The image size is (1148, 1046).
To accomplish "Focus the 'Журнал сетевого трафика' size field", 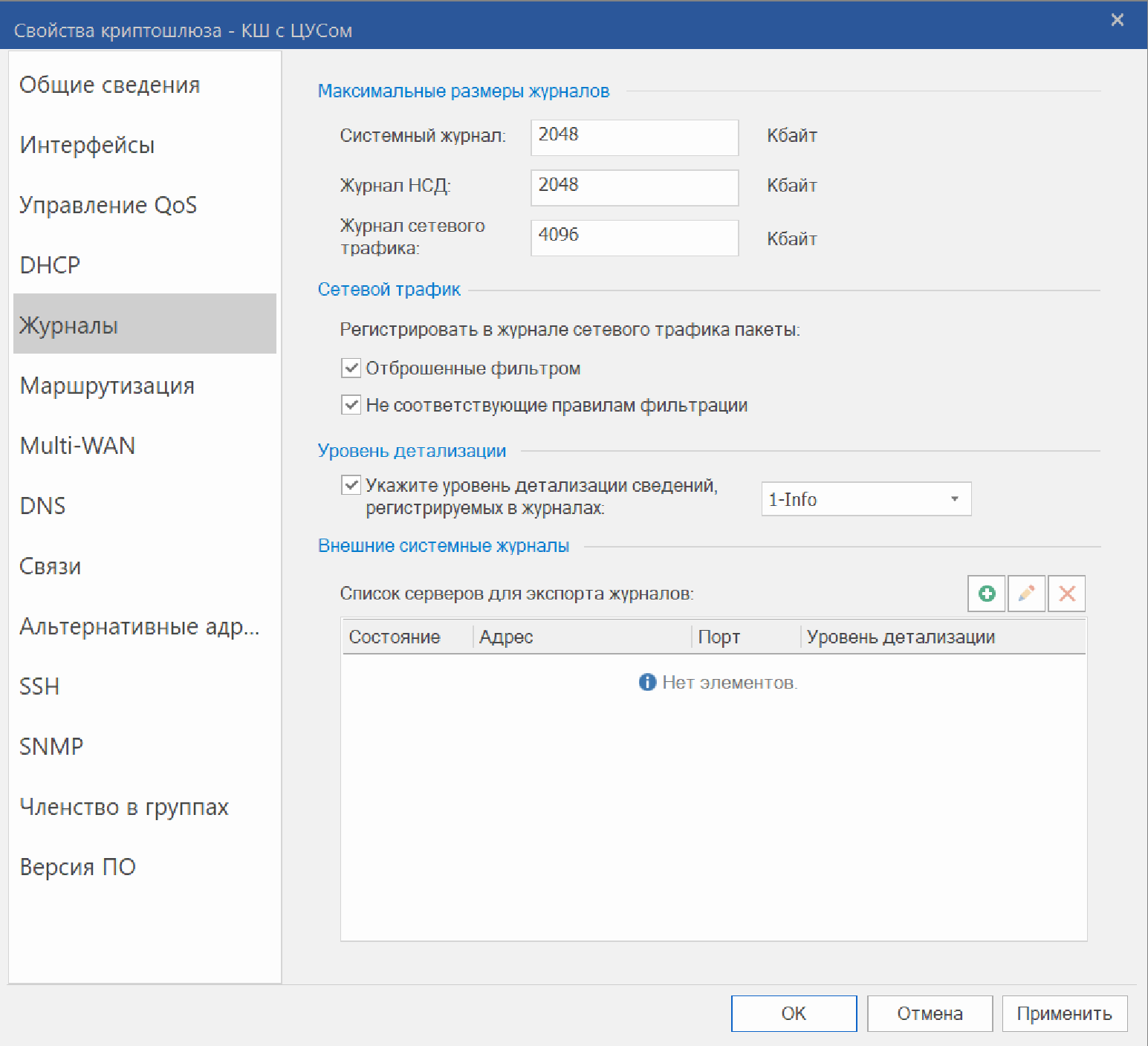I will click(x=634, y=238).
